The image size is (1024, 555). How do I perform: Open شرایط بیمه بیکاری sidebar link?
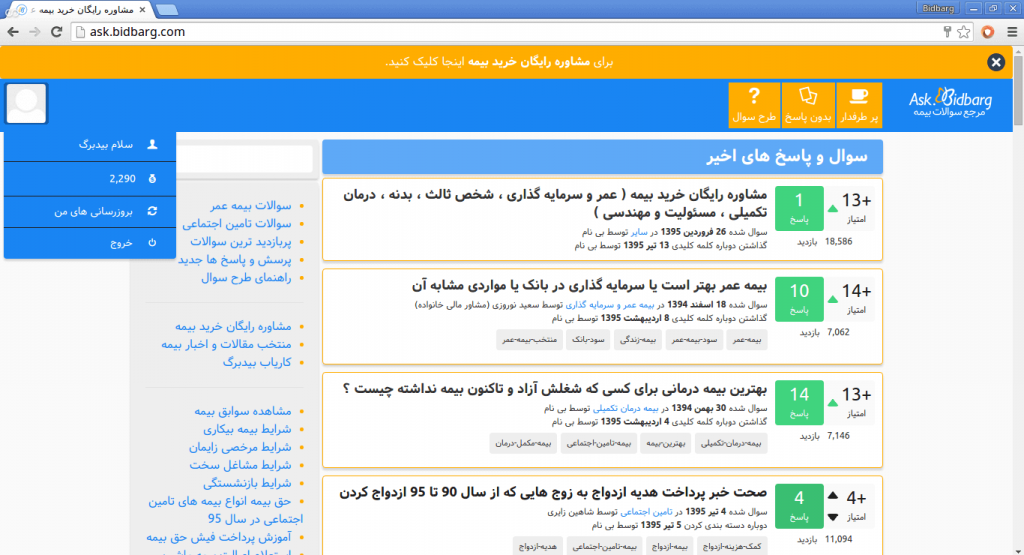pyautogui.click(x=248, y=429)
